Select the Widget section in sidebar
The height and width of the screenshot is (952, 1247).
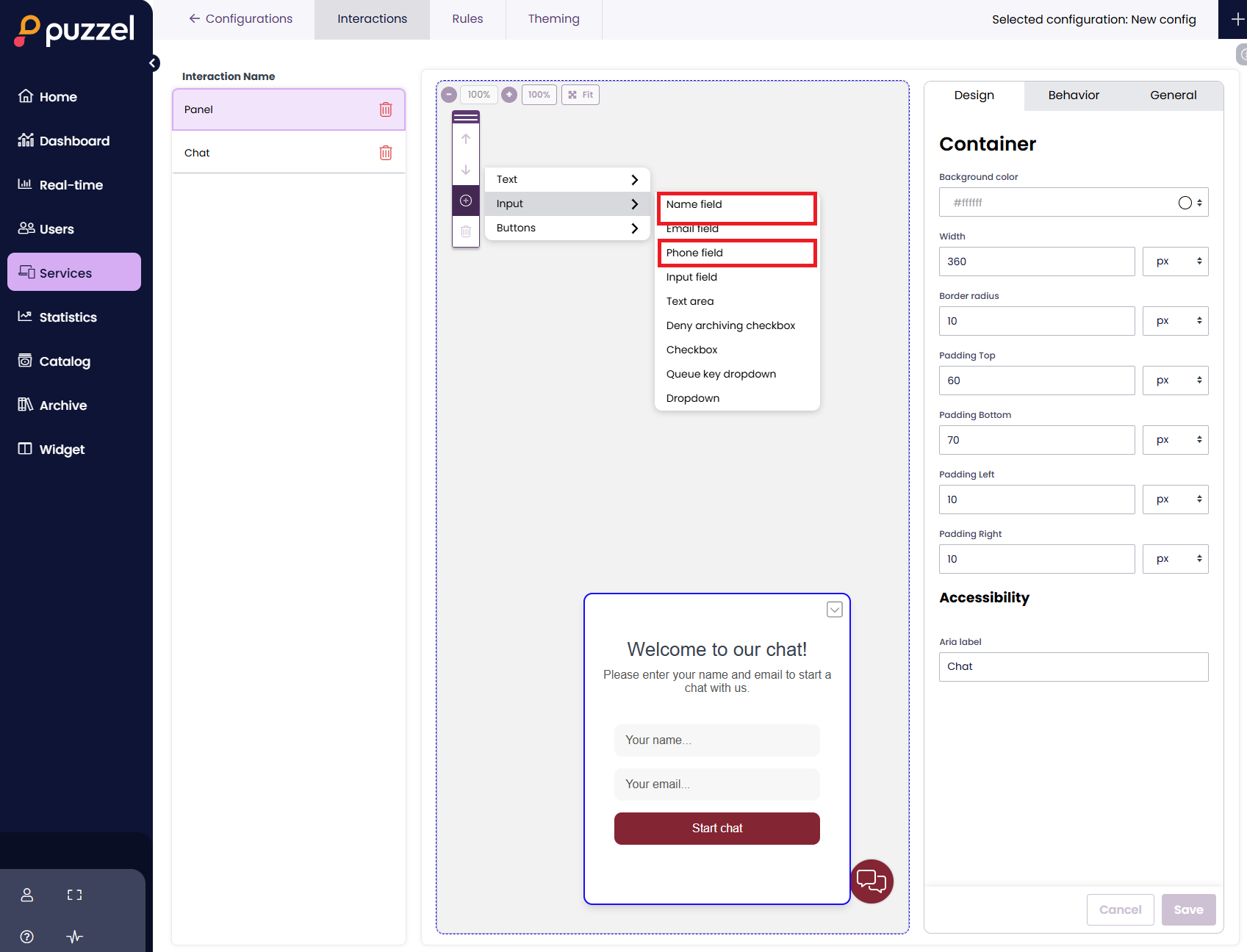pyautogui.click(x=61, y=449)
